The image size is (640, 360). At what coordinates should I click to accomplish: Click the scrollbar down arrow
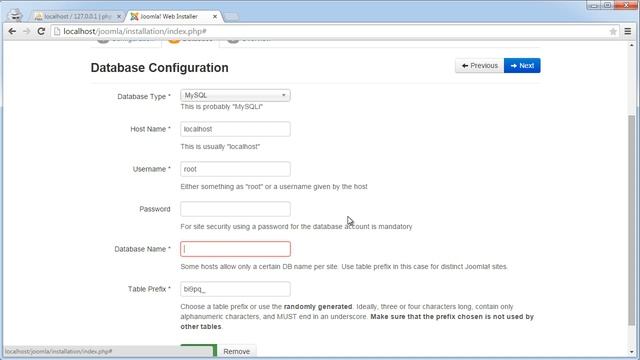(x=631, y=352)
